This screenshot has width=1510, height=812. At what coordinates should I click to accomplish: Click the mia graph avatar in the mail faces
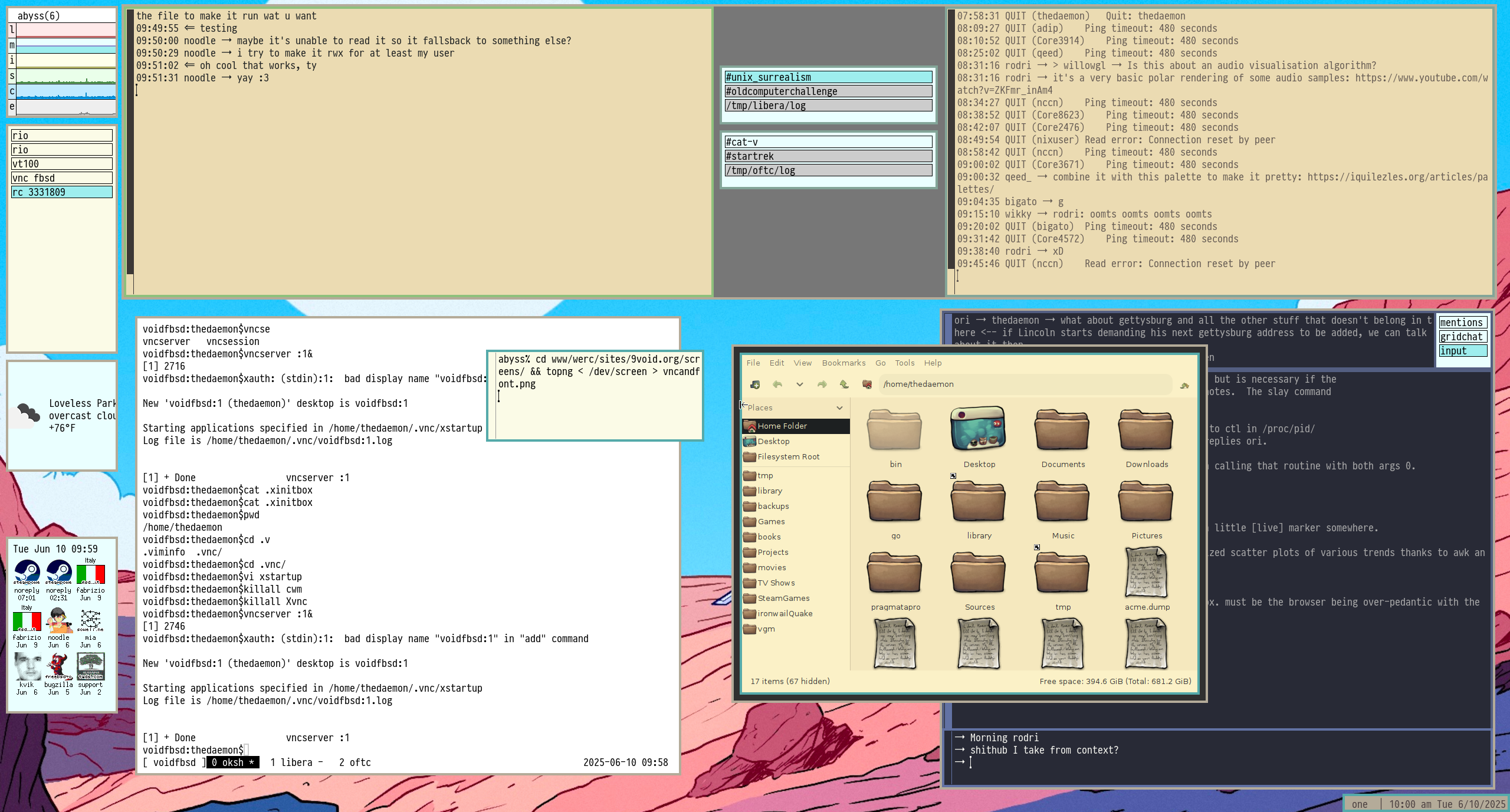[x=90, y=620]
